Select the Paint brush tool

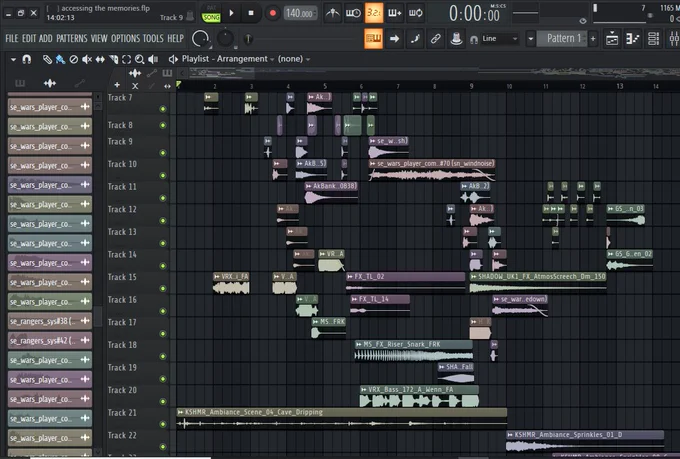(x=60, y=59)
